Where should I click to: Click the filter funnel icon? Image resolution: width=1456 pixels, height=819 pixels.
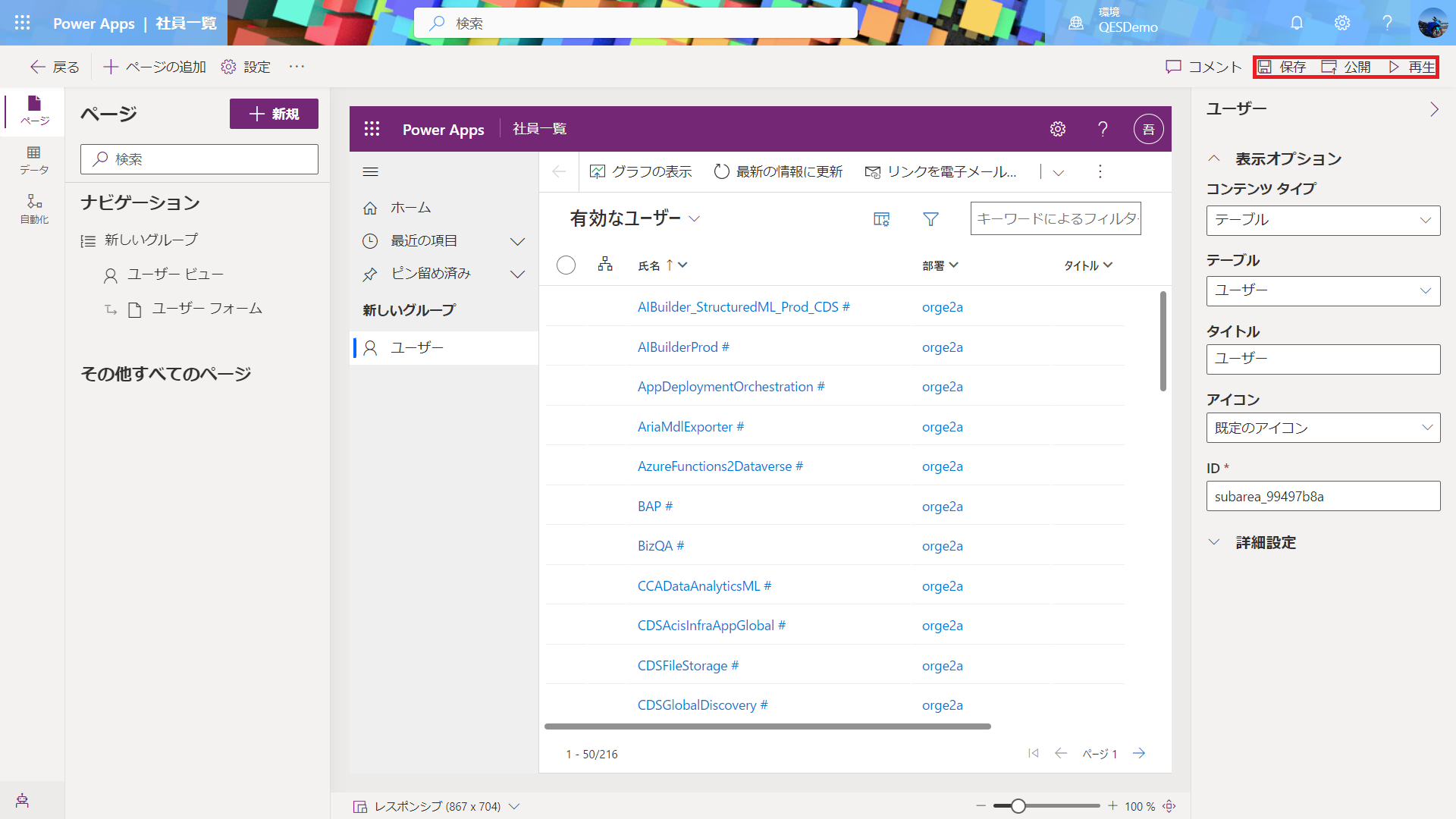pyautogui.click(x=930, y=218)
